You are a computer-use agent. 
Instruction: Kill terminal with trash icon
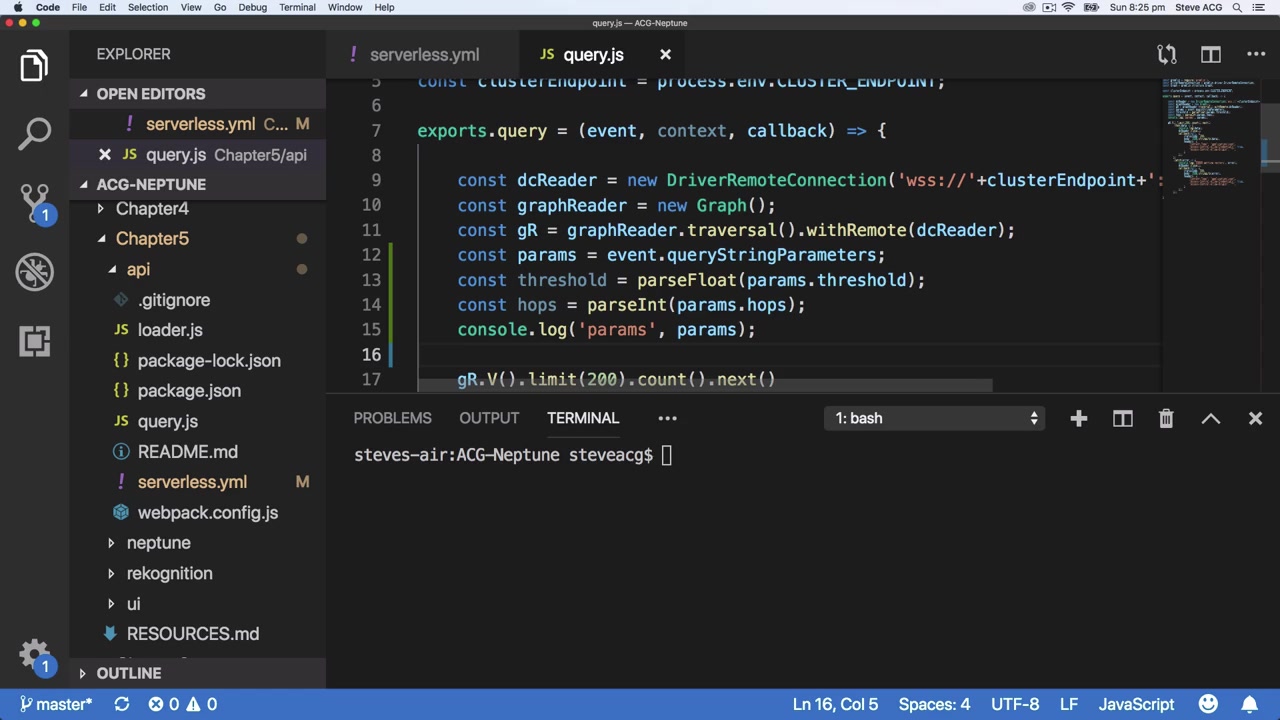1166,419
